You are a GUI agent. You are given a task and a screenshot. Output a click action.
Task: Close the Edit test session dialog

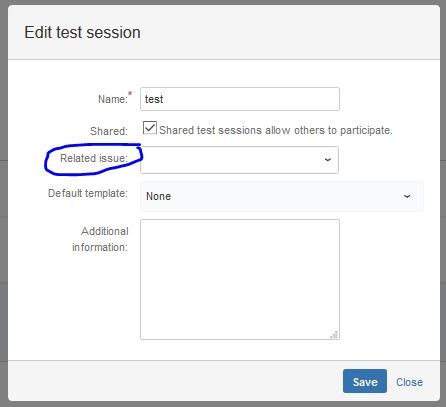click(409, 382)
